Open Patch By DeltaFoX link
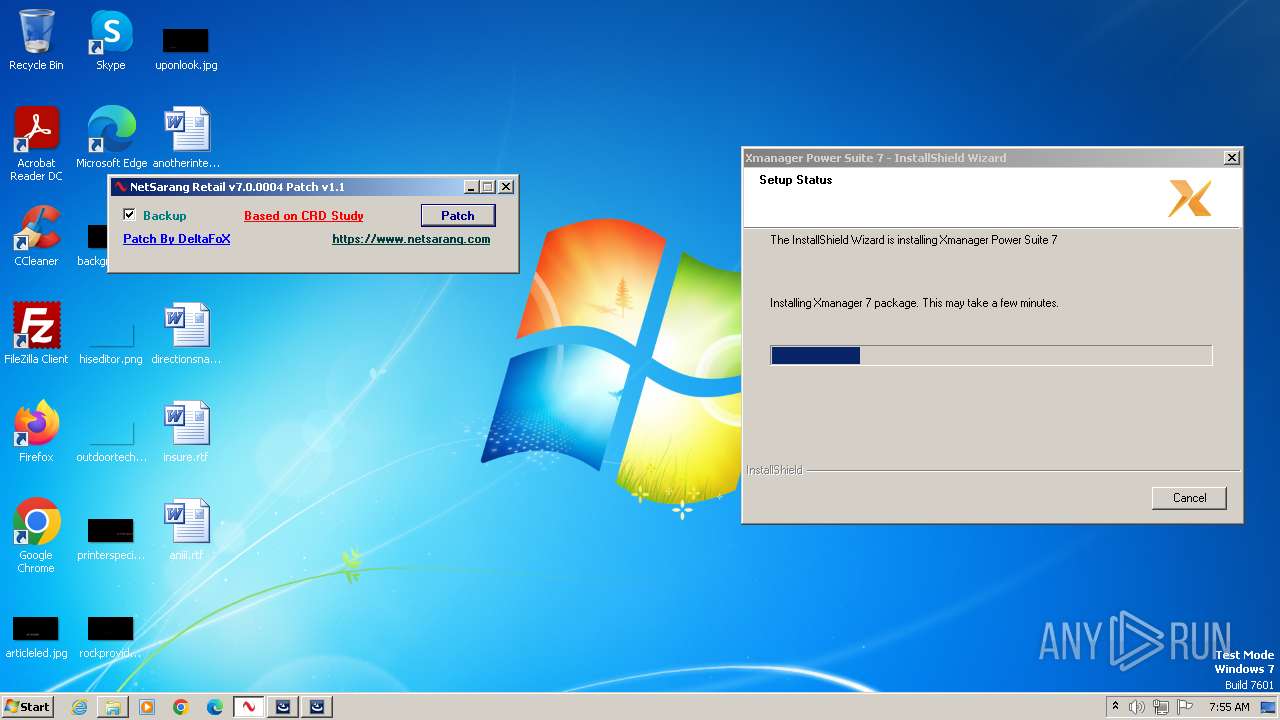The width and height of the screenshot is (1280, 720). [177, 239]
